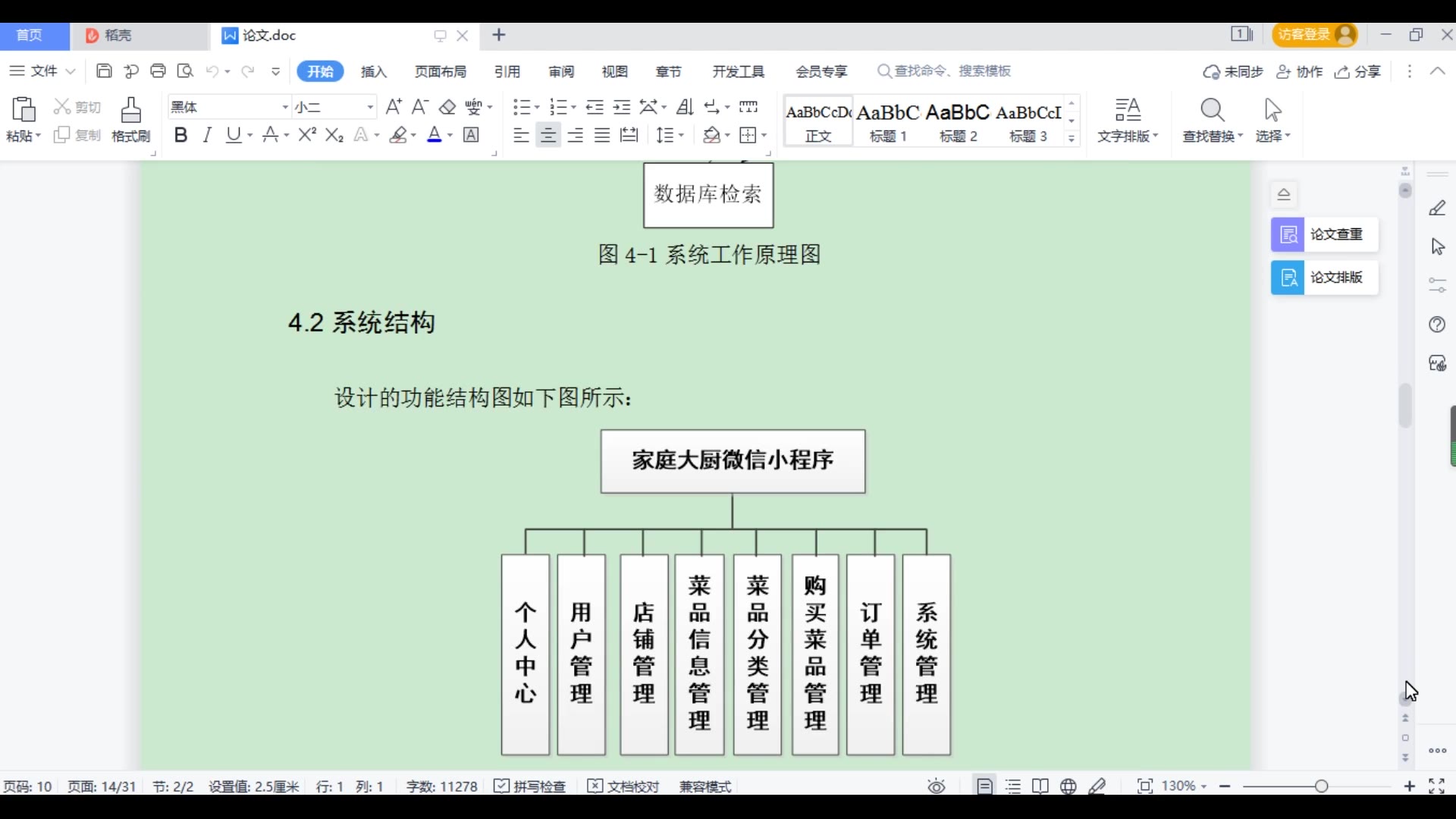Viewport: 1456px width, 819px height.
Task: Open the font name dropdown
Action: click(285, 107)
